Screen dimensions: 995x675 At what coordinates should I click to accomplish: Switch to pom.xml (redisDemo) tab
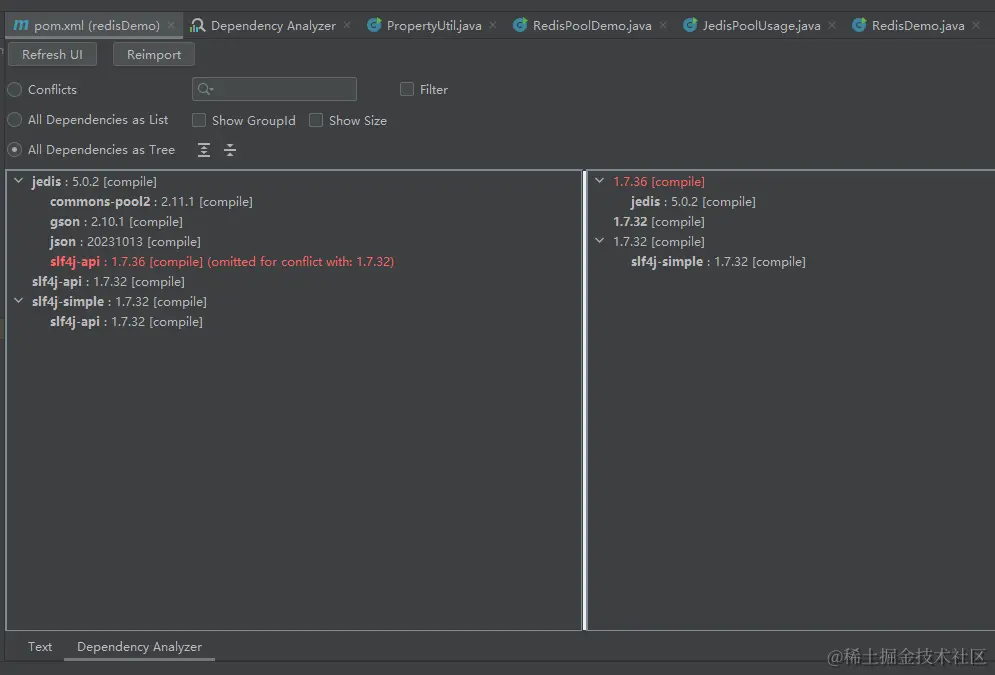(x=96, y=25)
